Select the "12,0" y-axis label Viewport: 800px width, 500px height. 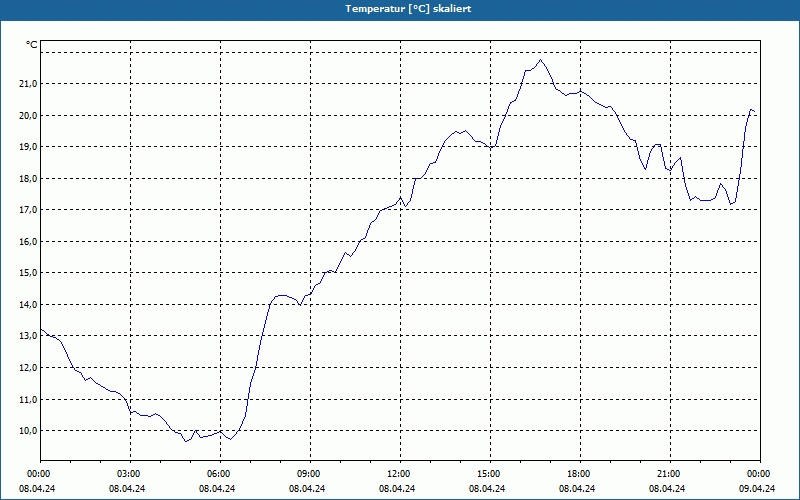(x=28, y=368)
